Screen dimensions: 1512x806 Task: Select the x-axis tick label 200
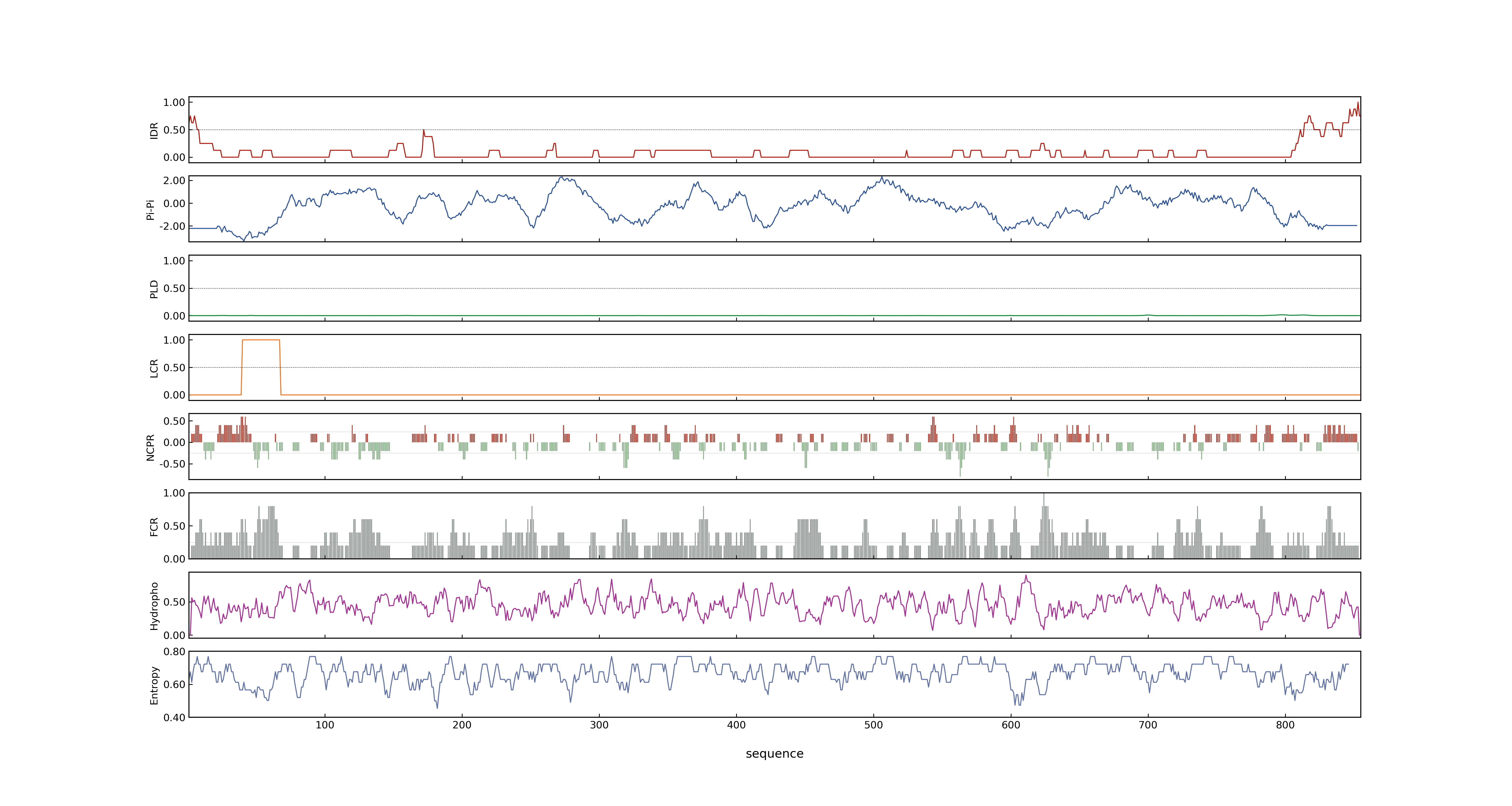pos(462,725)
